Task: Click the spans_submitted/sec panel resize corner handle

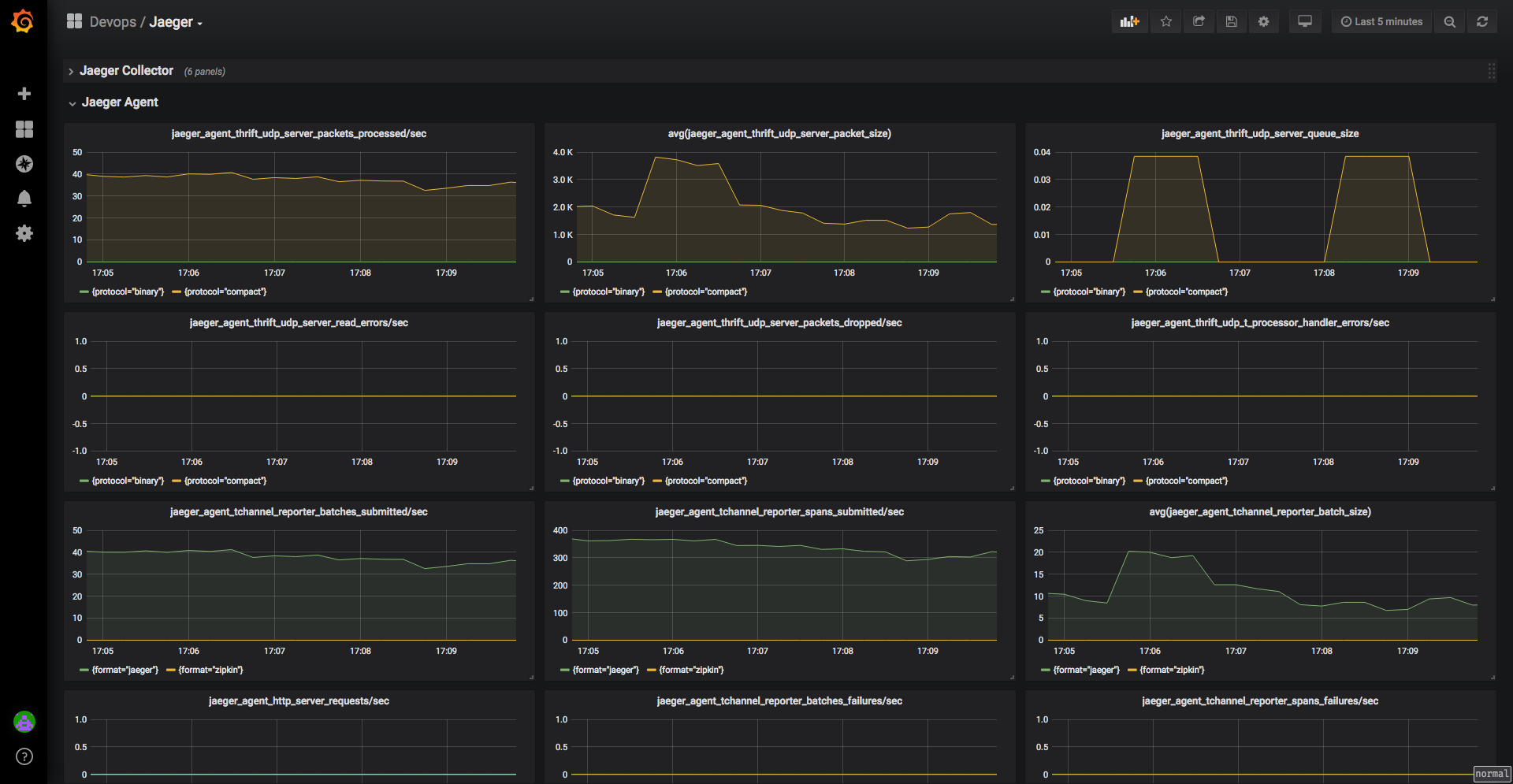Action: pyautogui.click(x=1012, y=677)
